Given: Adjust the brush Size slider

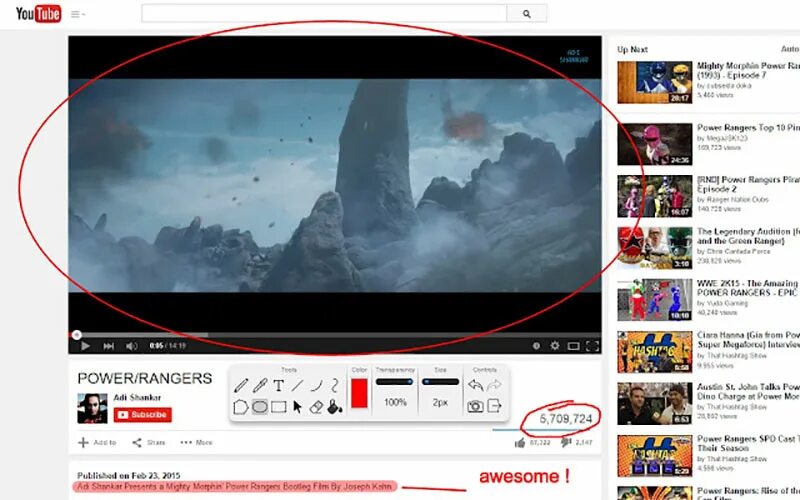Looking at the screenshot, I should [x=440, y=382].
